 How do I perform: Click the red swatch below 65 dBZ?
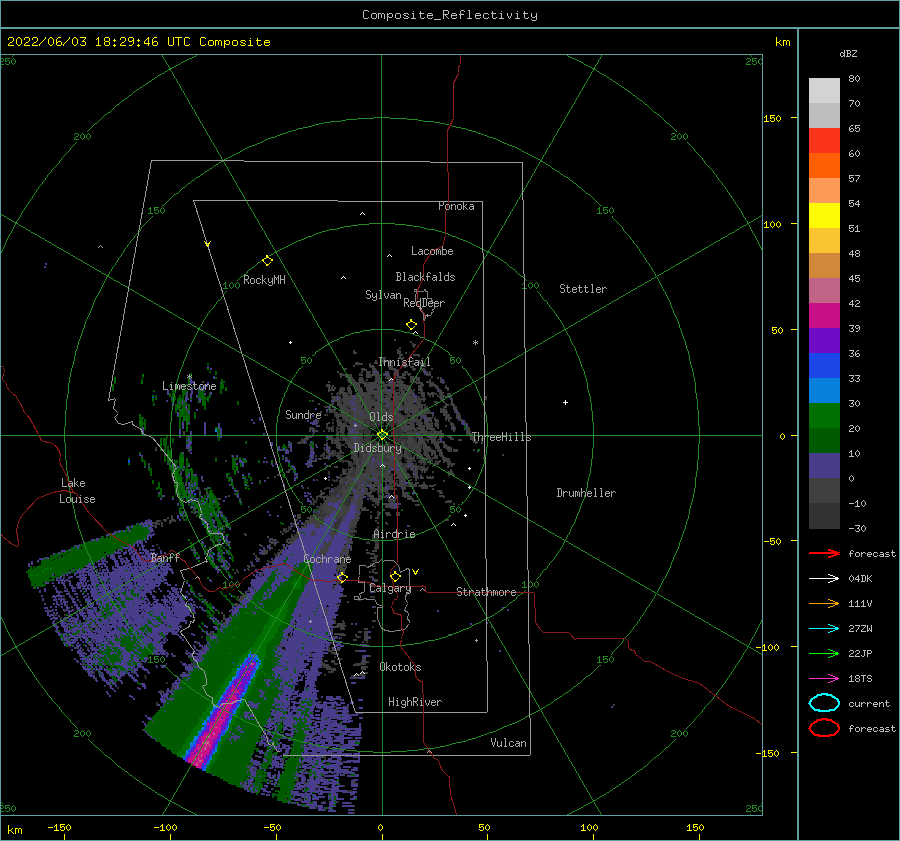[824, 141]
